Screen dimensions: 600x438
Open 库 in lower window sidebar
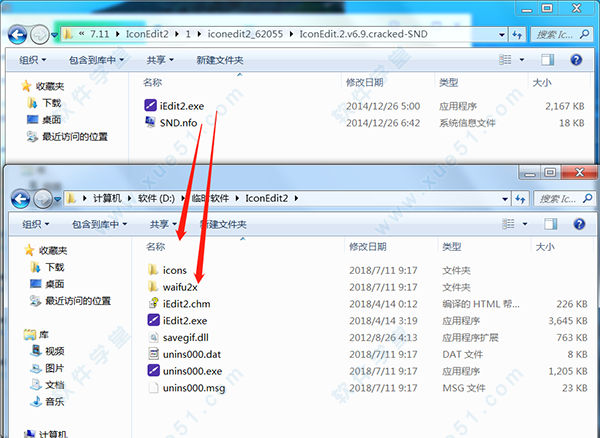[x=44, y=335]
